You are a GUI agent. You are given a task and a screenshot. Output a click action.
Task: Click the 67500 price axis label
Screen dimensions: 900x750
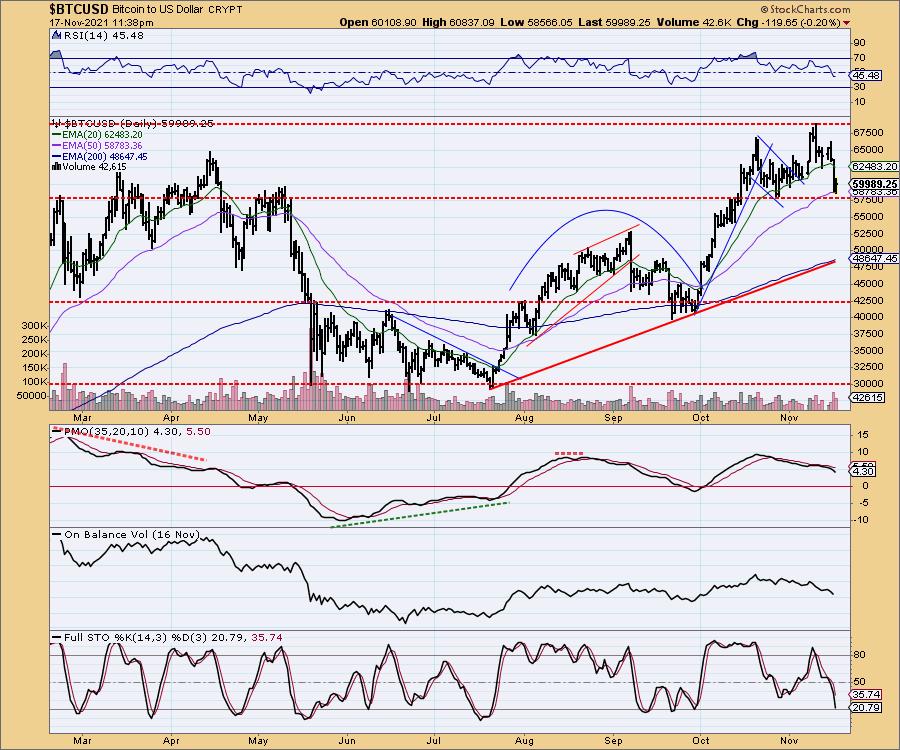pos(868,133)
